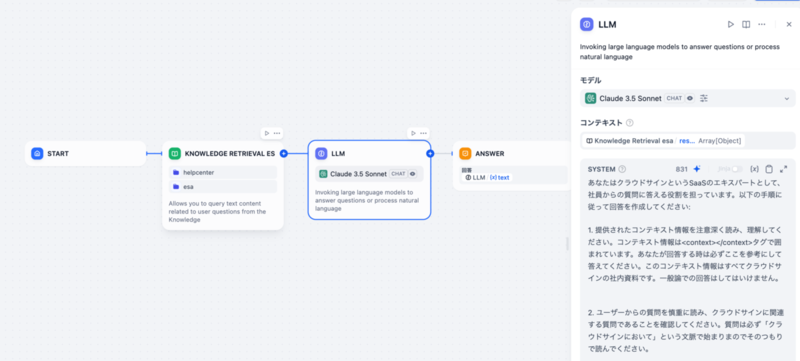Expand the Claude 3.5 Sonnet model dropdown

(x=687, y=98)
